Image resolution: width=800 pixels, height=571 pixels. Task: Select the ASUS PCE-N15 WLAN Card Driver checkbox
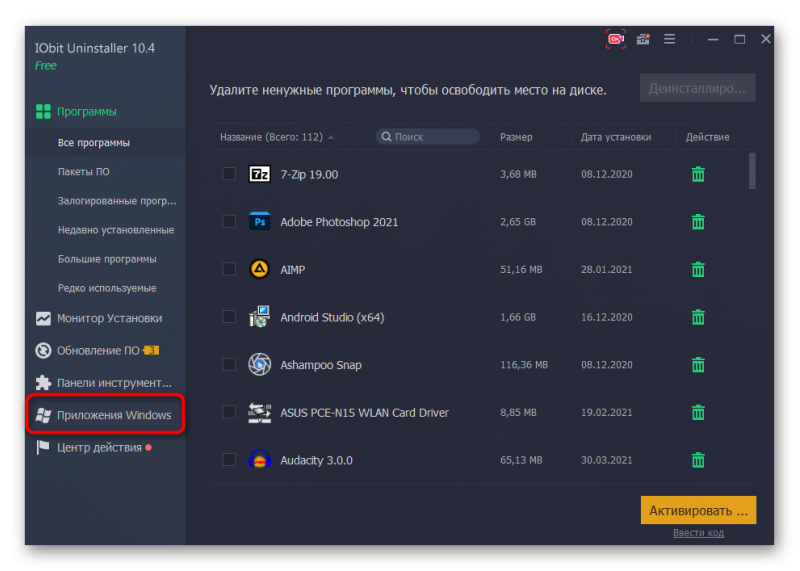click(x=229, y=412)
